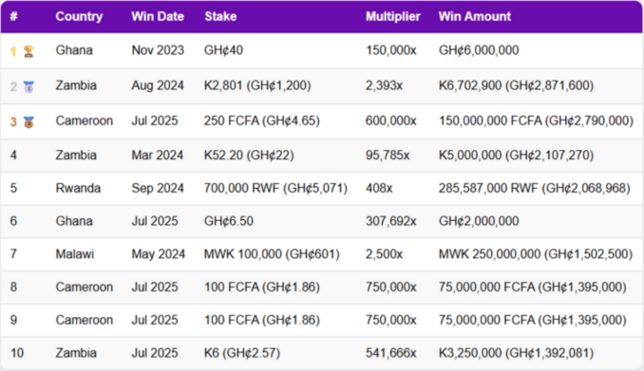Select Ghana in row 1
This screenshot has width=644, height=371.
[74, 50]
